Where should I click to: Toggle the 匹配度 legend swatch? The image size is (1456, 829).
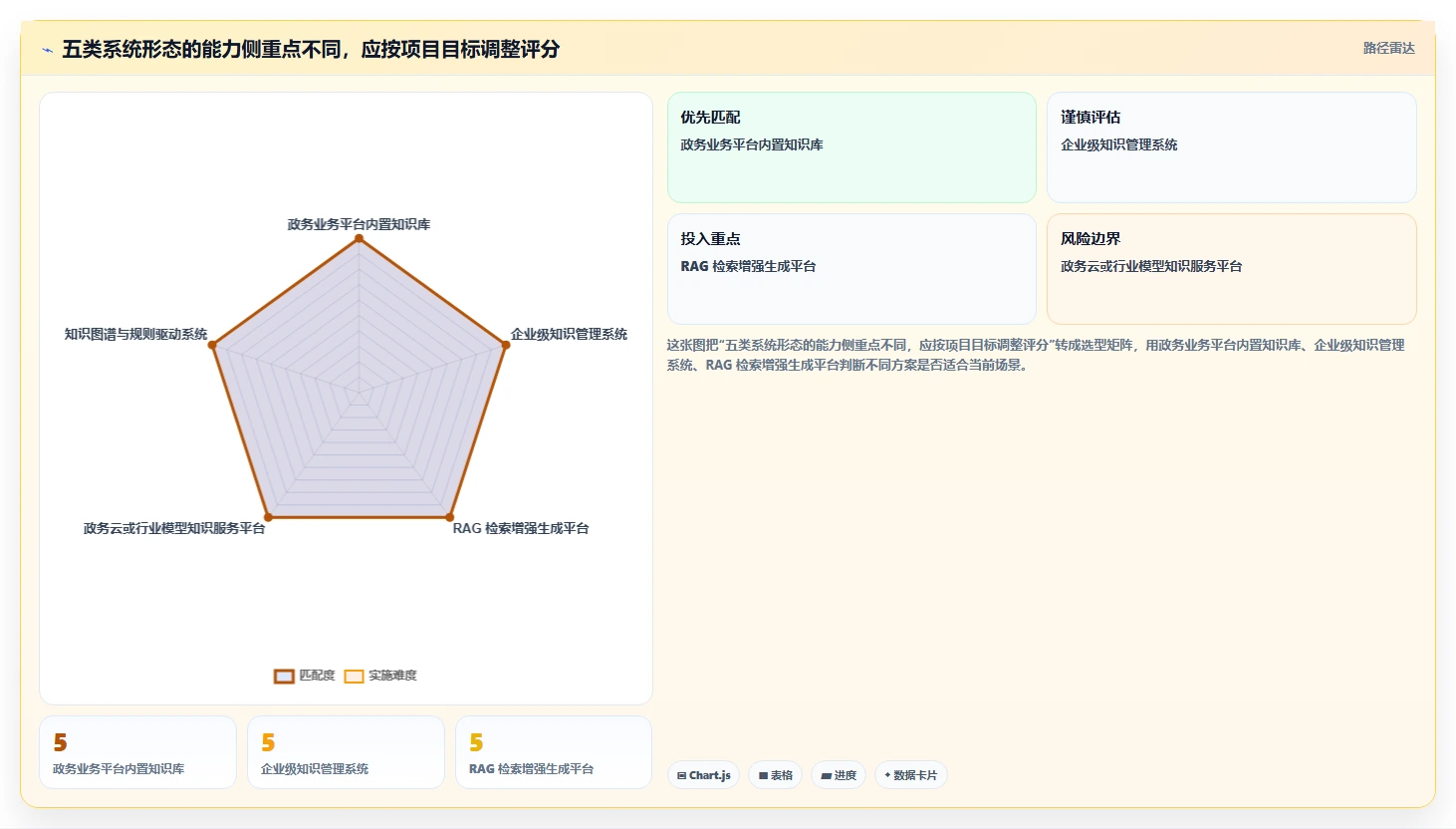coord(284,676)
